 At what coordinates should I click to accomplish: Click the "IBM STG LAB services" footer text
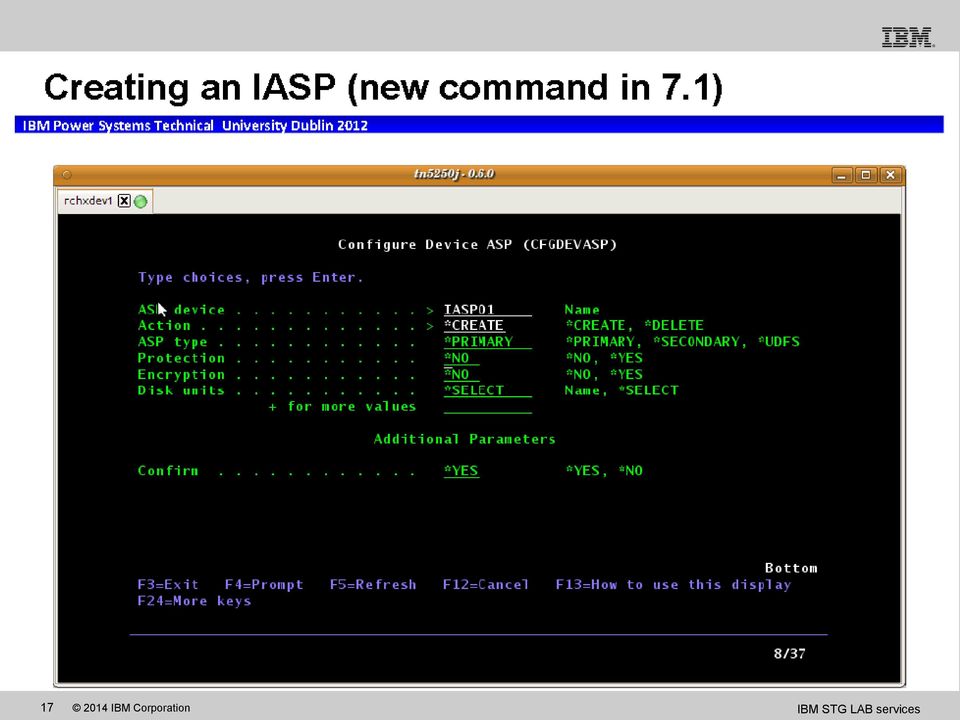[858, 709]
